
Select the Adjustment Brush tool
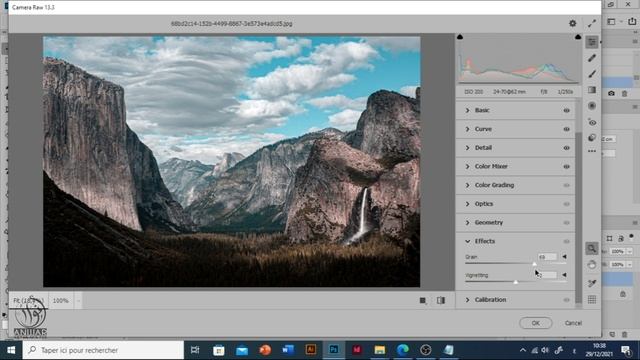[x=592, y=74]
